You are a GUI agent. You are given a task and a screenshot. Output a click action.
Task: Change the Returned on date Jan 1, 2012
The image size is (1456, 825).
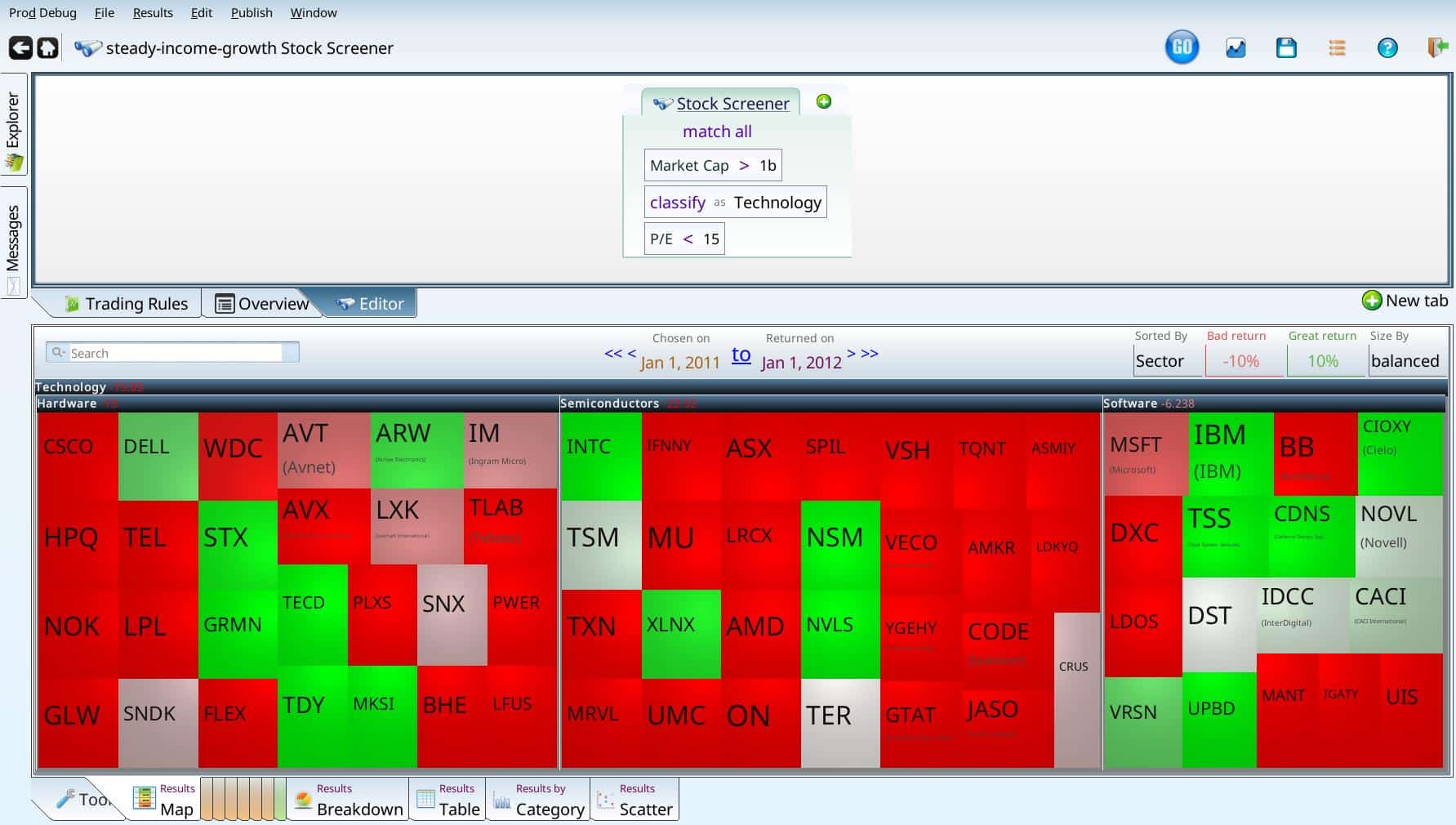[x=801, y=363]
